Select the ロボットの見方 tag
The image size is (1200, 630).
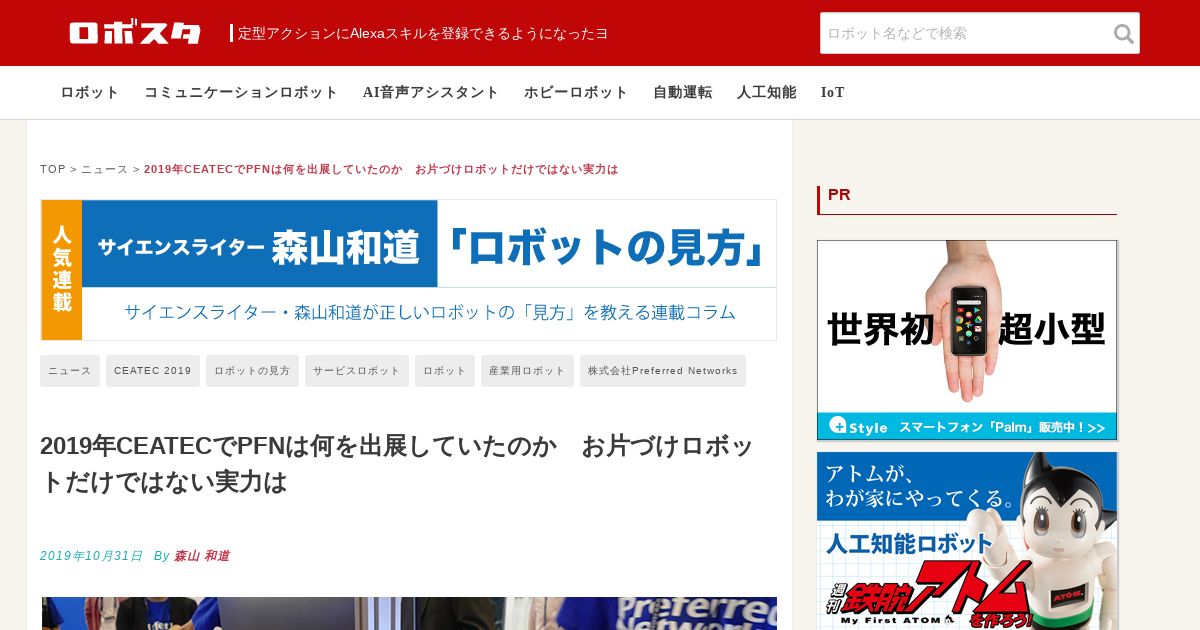tap(252, 371)
